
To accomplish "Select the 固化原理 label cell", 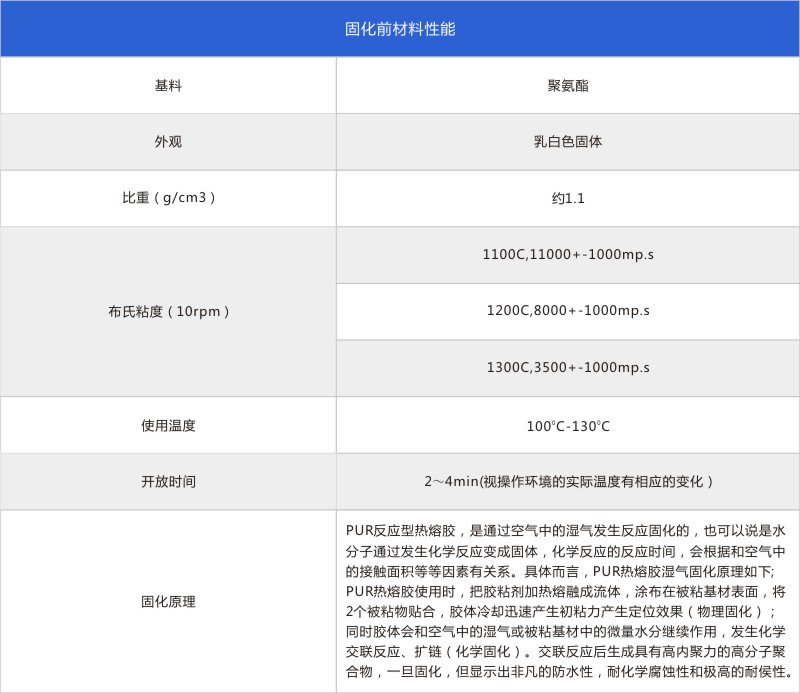I will (168, 601).
